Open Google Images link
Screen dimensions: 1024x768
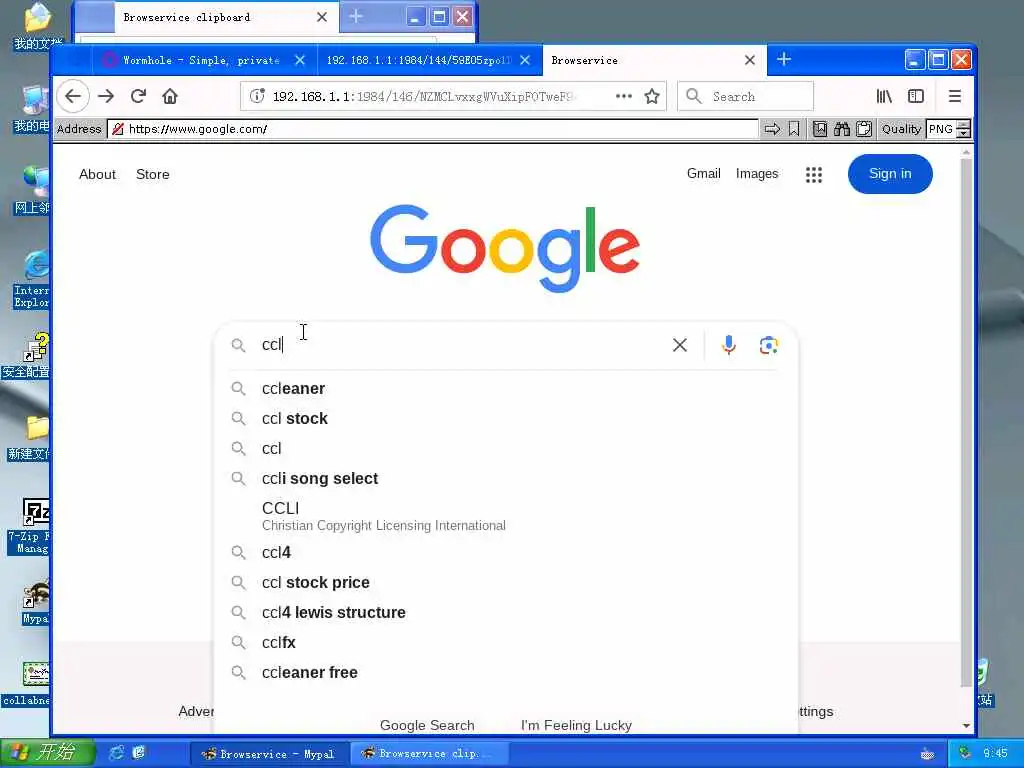(x=757, y=174)
